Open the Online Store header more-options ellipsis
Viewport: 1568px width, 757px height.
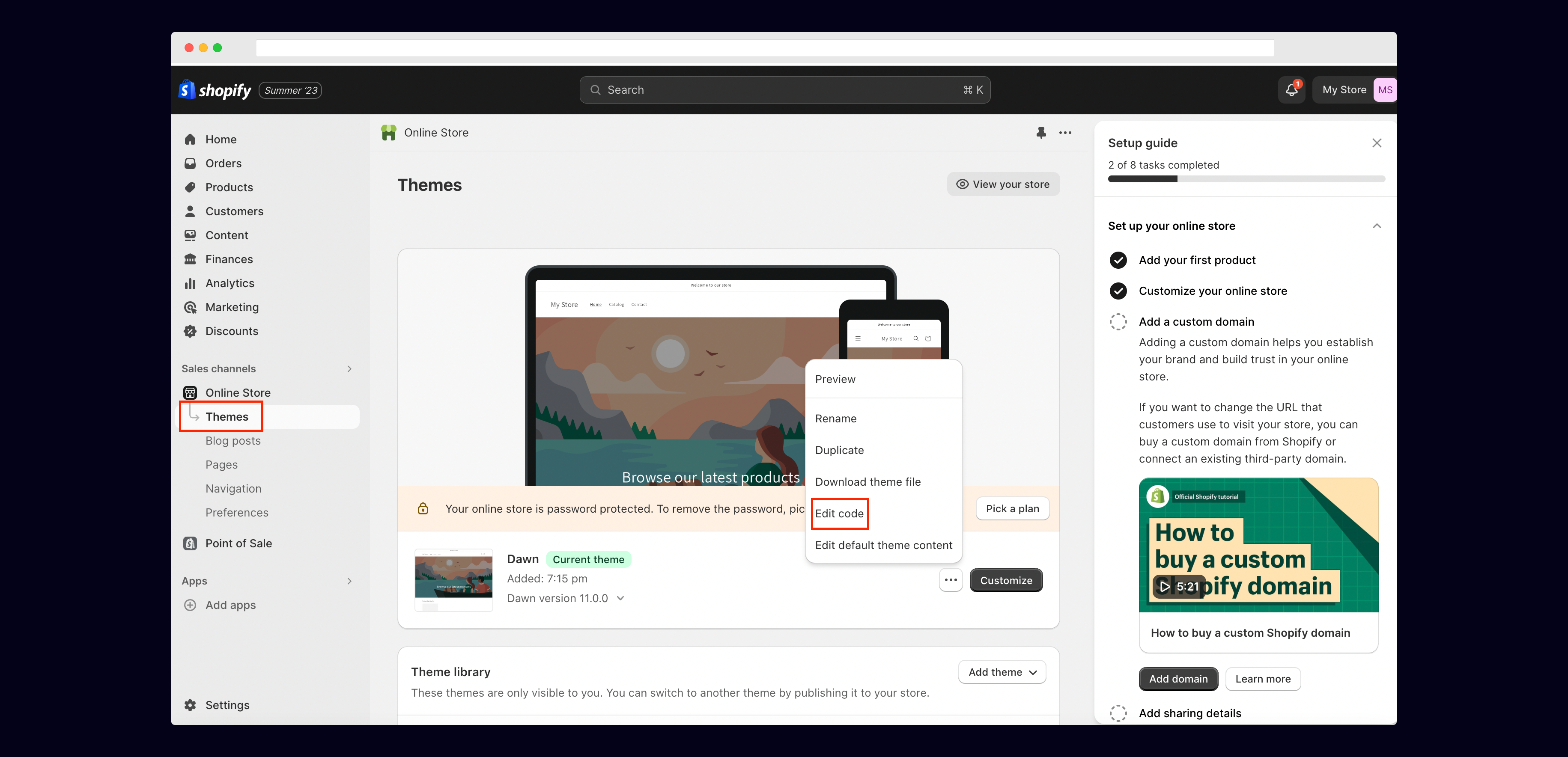tap(1064, 133)
